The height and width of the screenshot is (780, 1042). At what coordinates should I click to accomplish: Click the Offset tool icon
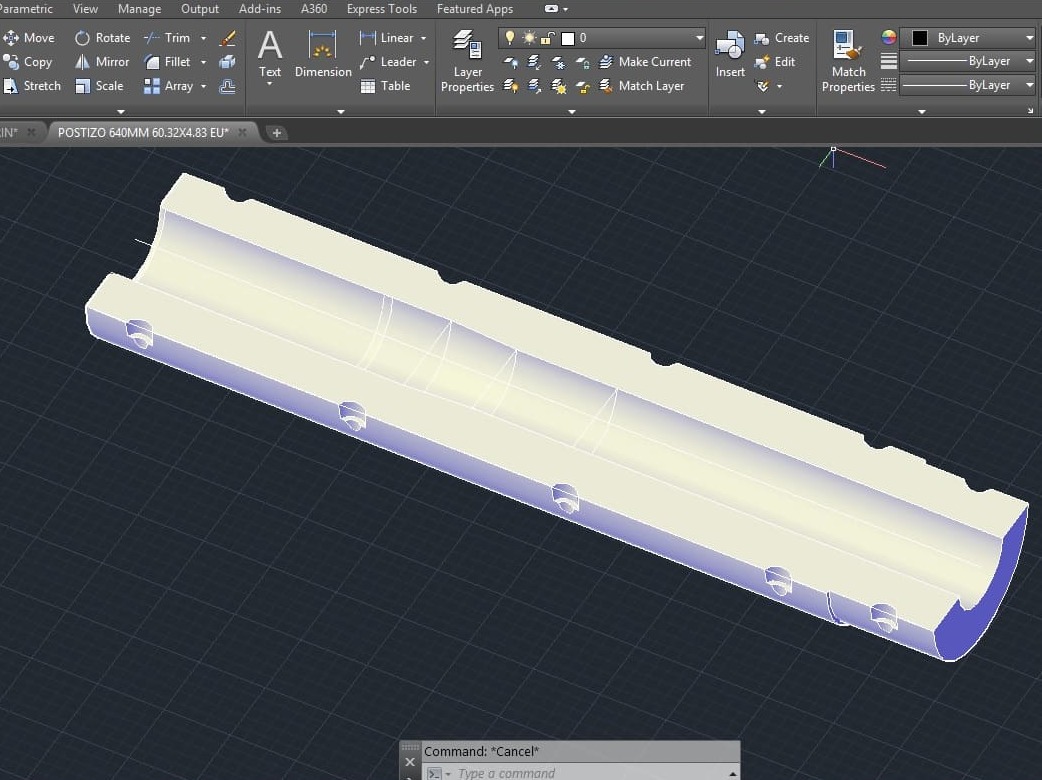(227, 86)
